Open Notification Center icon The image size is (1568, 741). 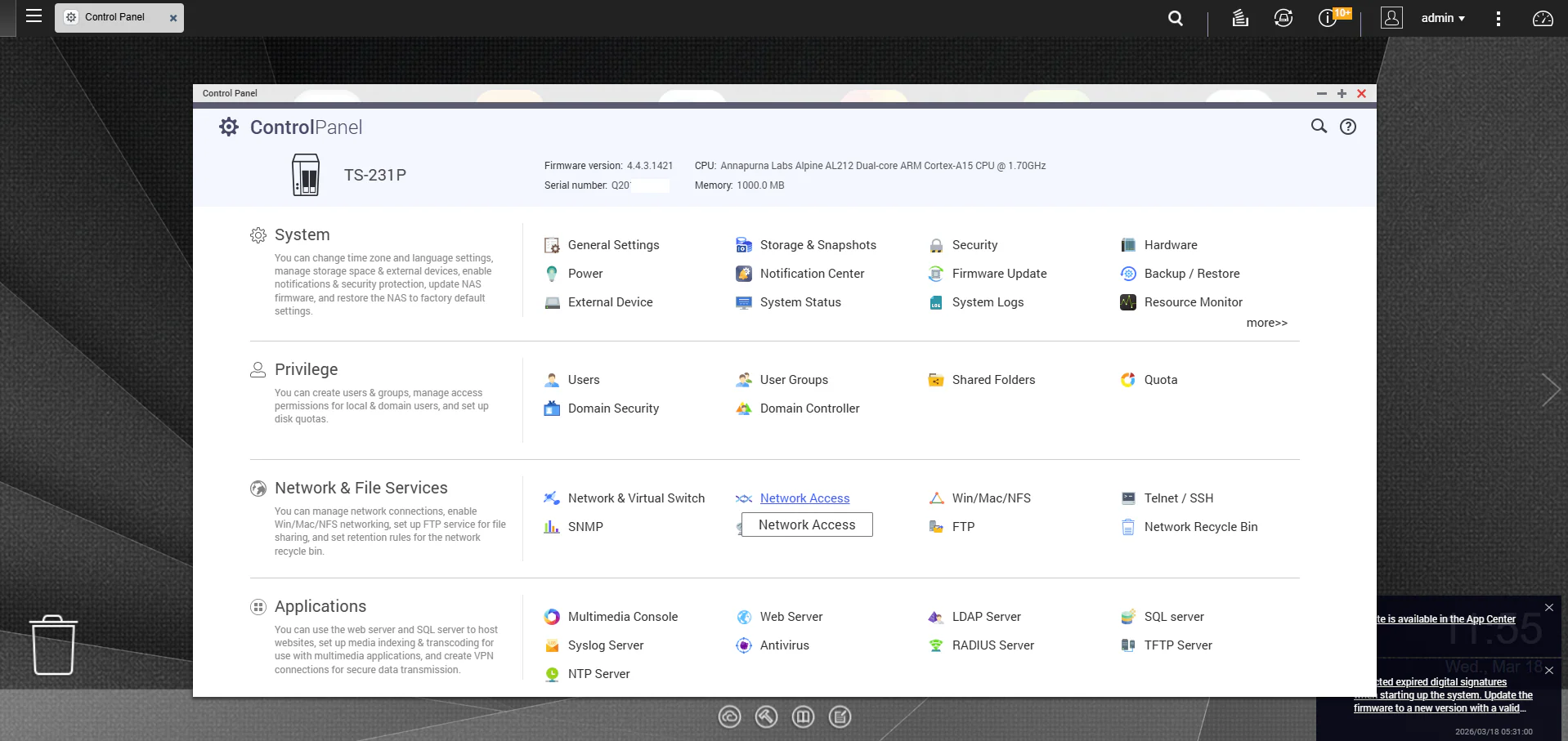[744, 274]
